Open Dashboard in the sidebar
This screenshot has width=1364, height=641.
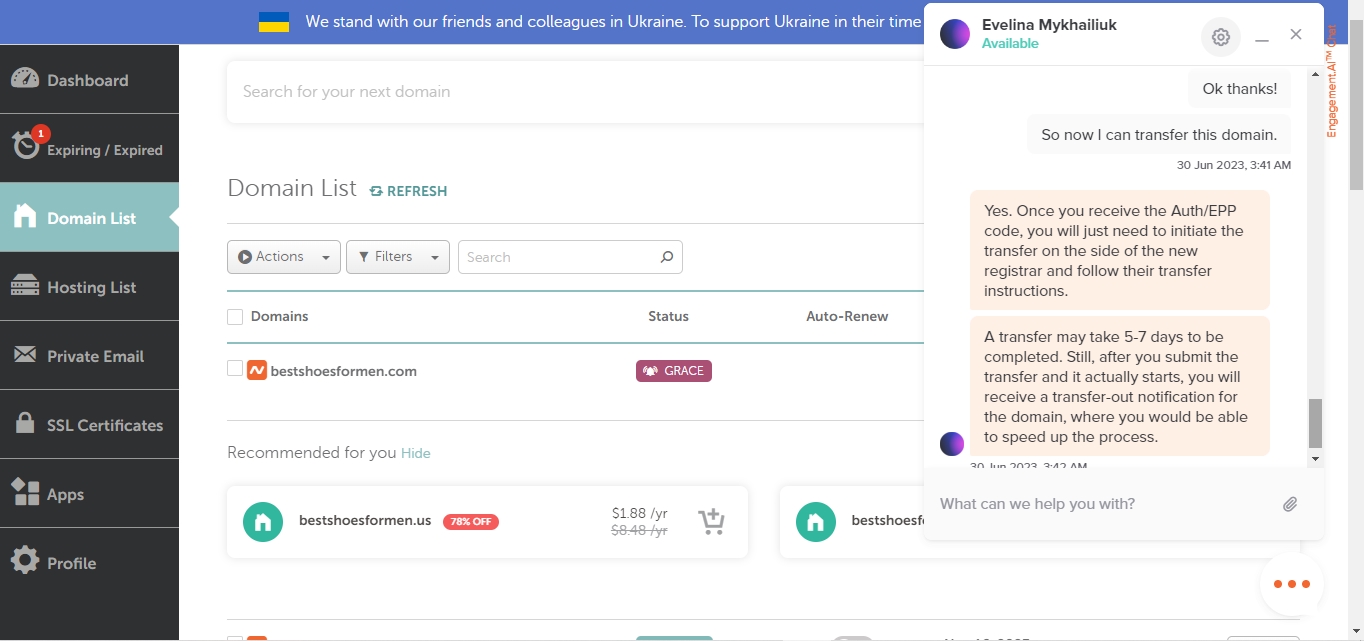pyautogui.click(x=89, y=80)
